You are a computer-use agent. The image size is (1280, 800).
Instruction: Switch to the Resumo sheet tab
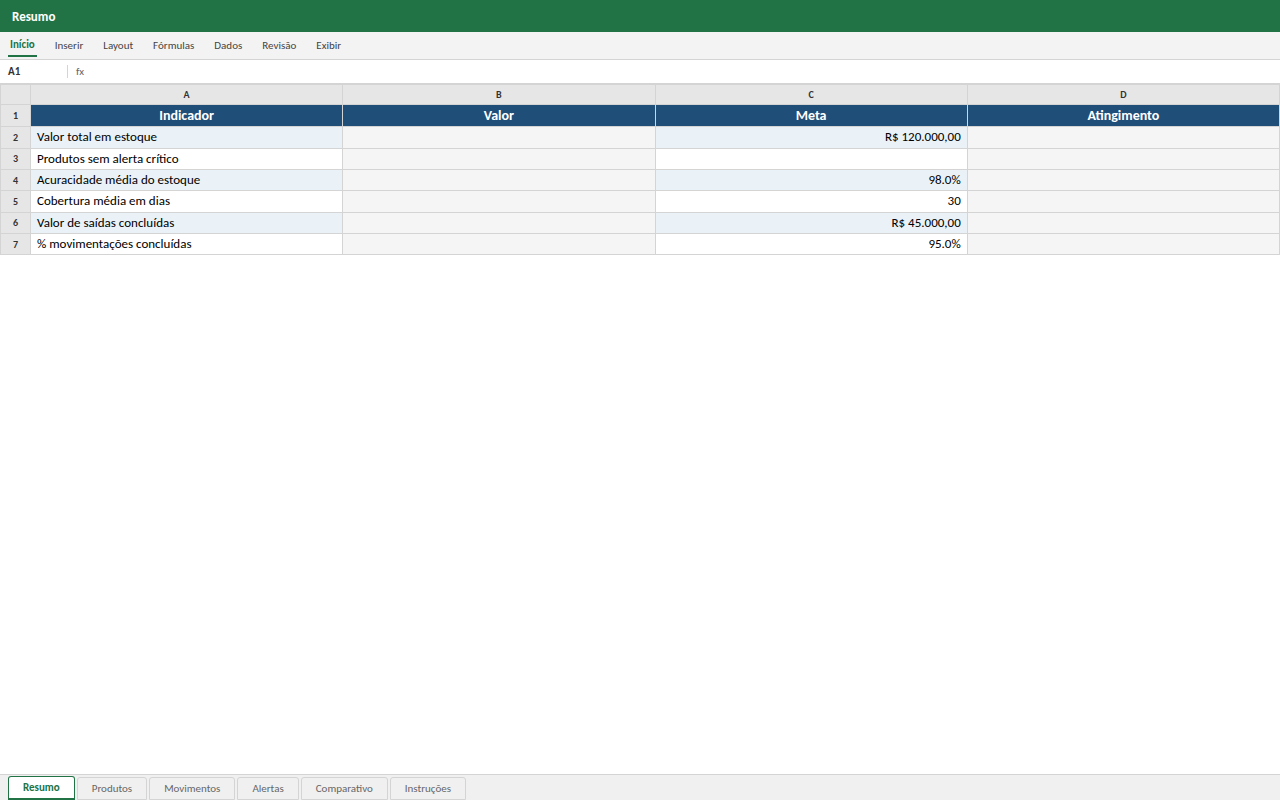pyautogui.click(x=41, y=788)
